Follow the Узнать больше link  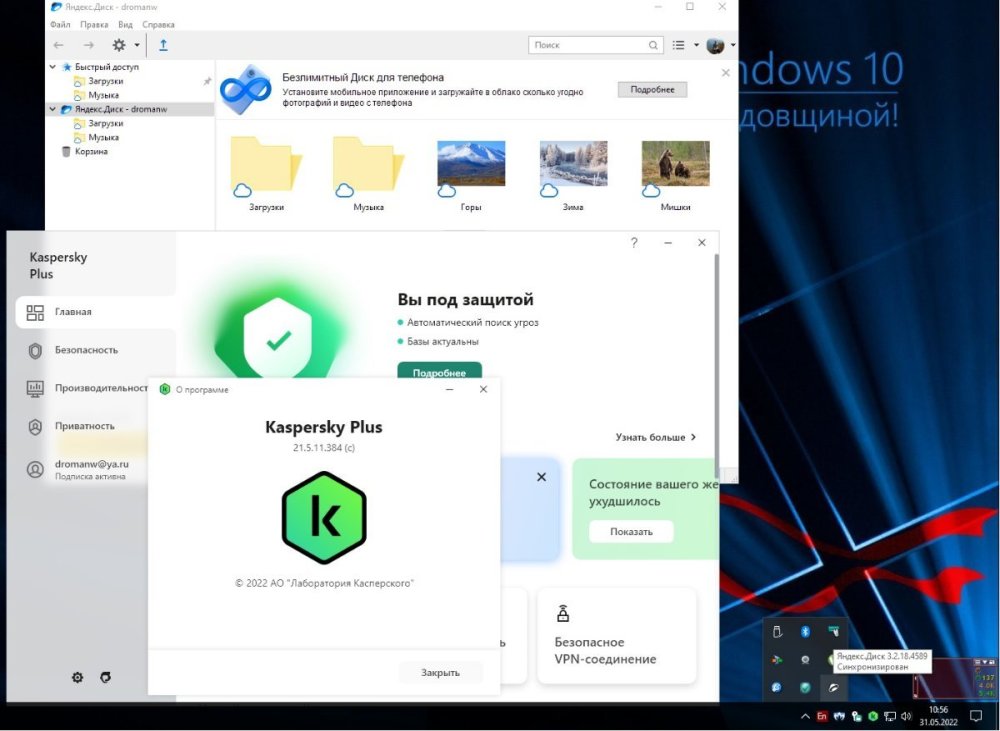coord(656,438)
